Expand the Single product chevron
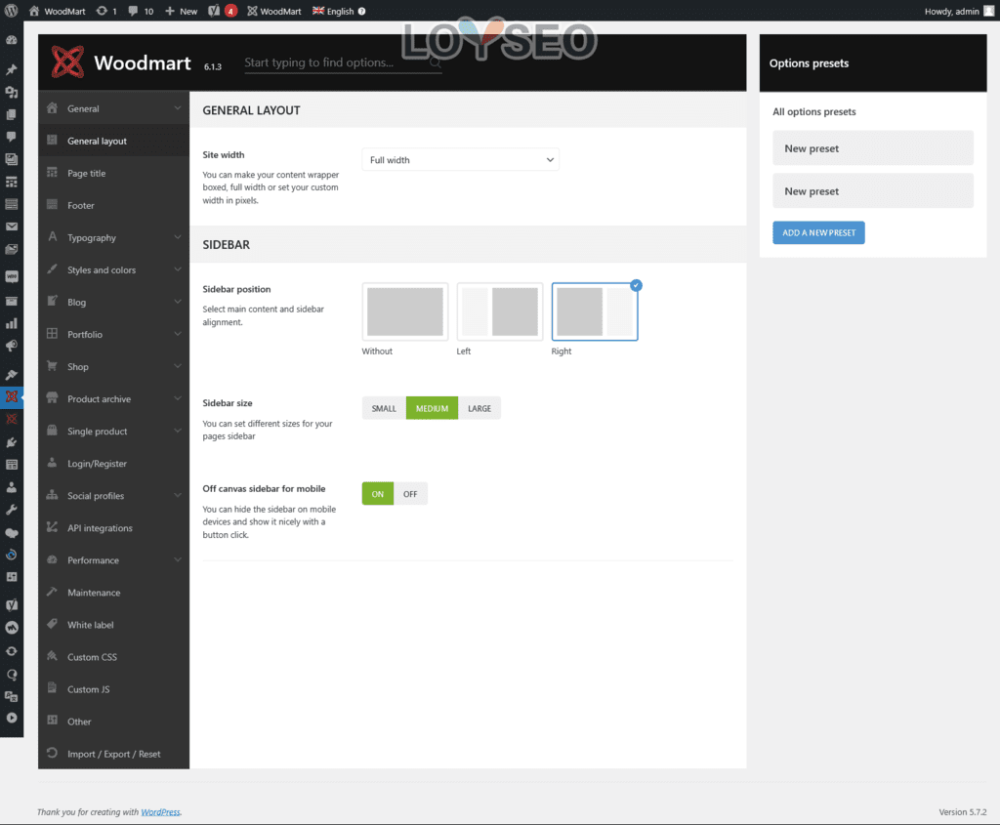The image size is (1000, 825). [177, 431]
